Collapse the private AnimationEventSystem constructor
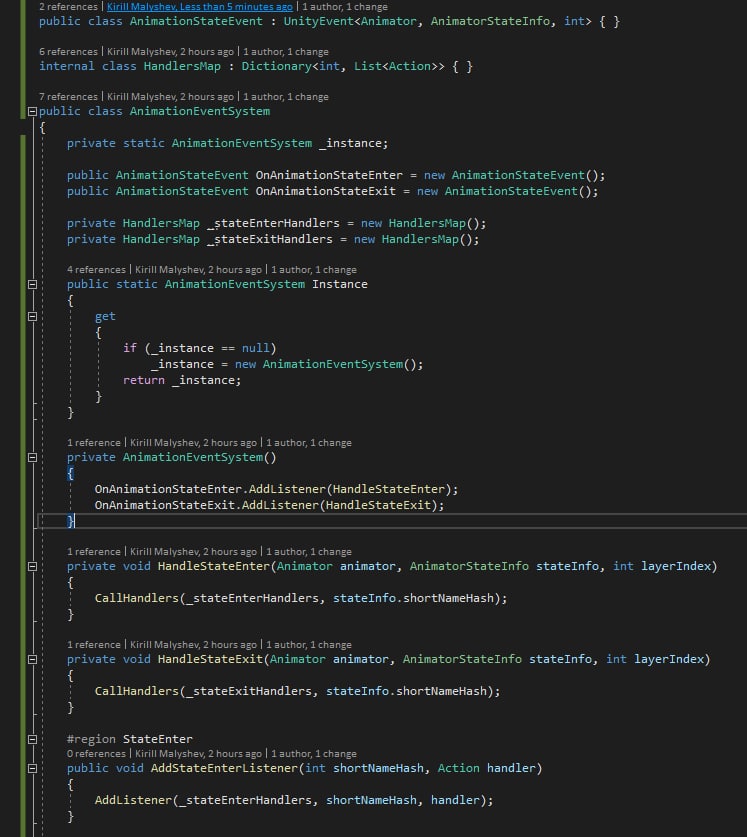Image resolution: width=747 pixels, height=837 pixels. click(x=32, y=457)
